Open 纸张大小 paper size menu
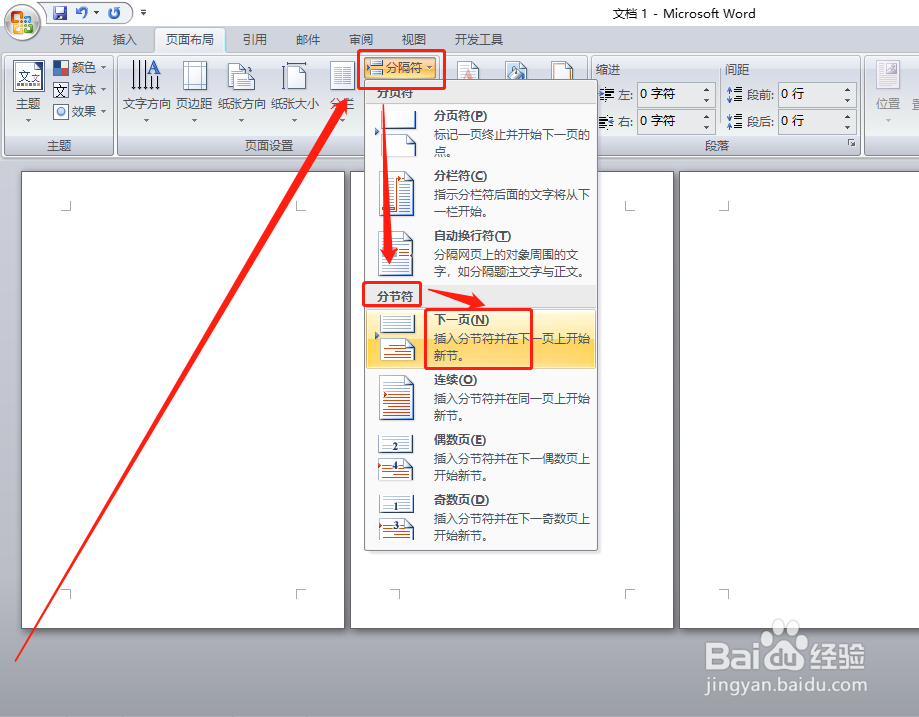The image size is (919, 717). 295,91
